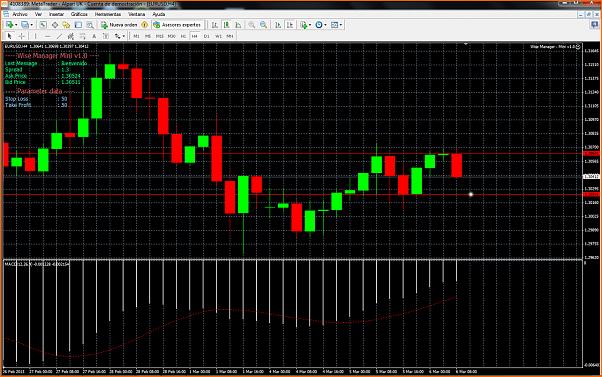Click the Wise Manager Mini v1.0 title
The image size is (602, 377).
pos(52,56)
